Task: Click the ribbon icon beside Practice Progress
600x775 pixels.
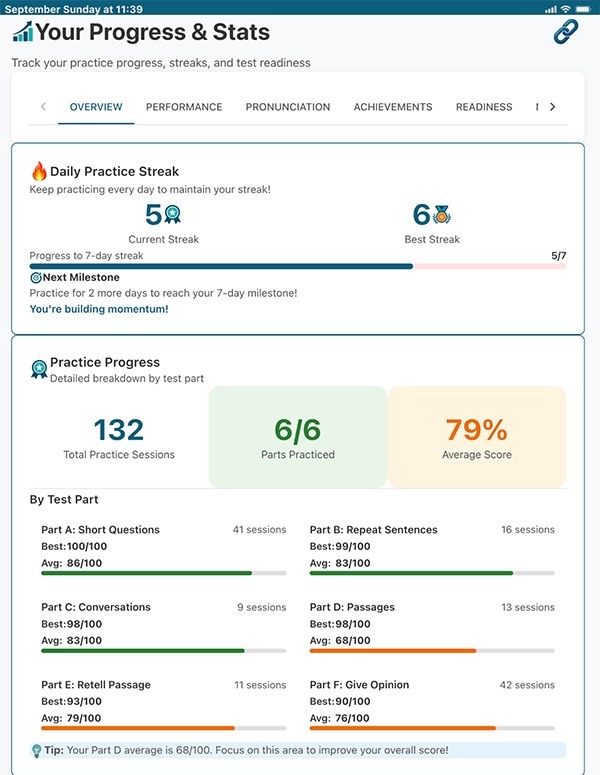Action: tap(39, 369)
